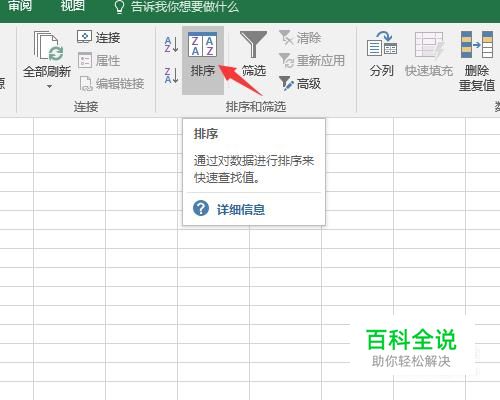Image resolution: width=500 pixels, height=400 pixels.
Task: Open 高级 advanced filter
Action: point(300,83)
